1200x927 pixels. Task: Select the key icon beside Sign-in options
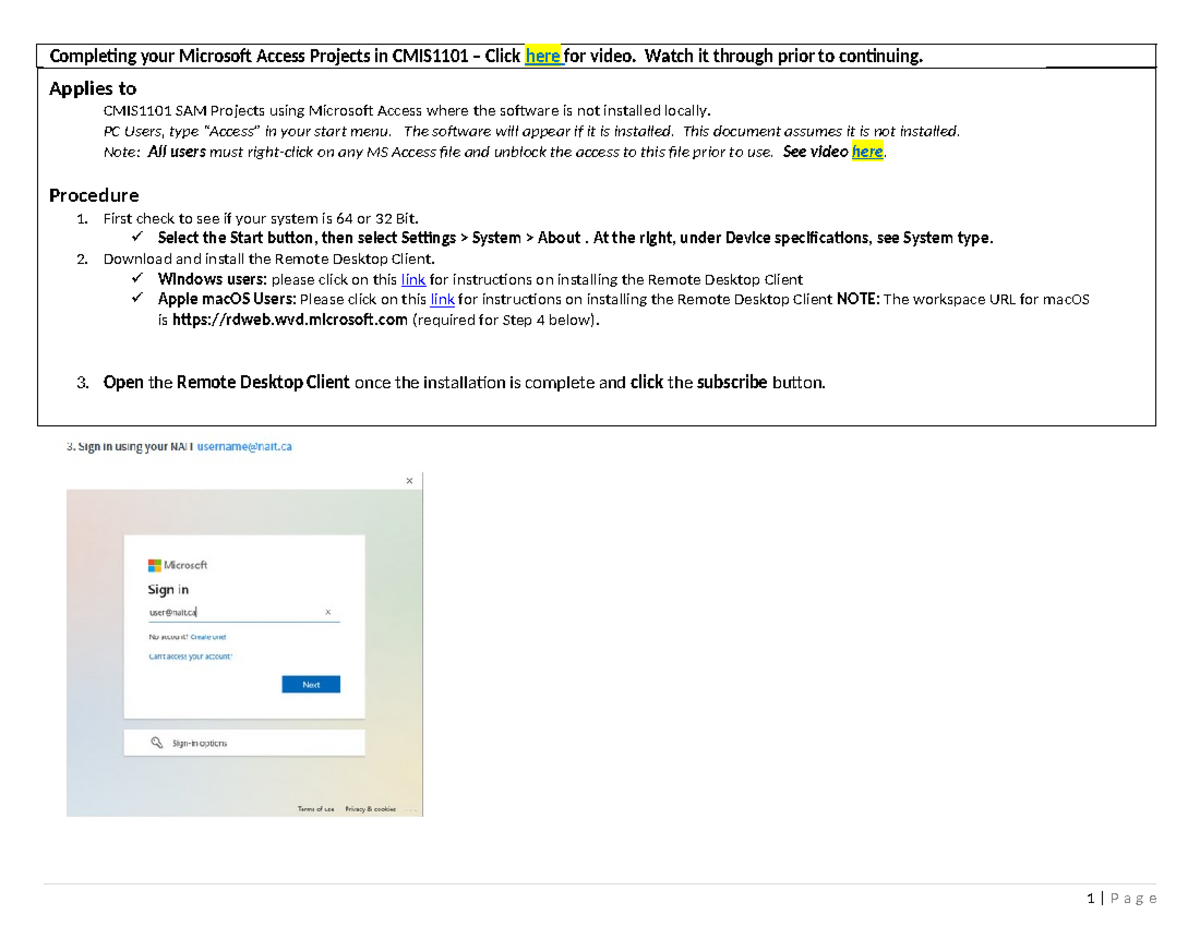pos(156,743)
